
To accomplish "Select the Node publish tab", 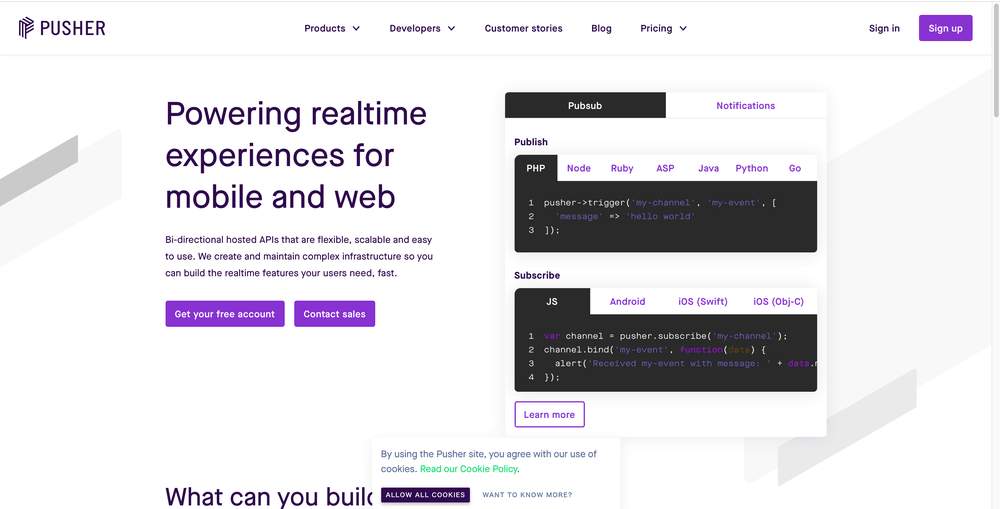I will (x=578, y=168).
